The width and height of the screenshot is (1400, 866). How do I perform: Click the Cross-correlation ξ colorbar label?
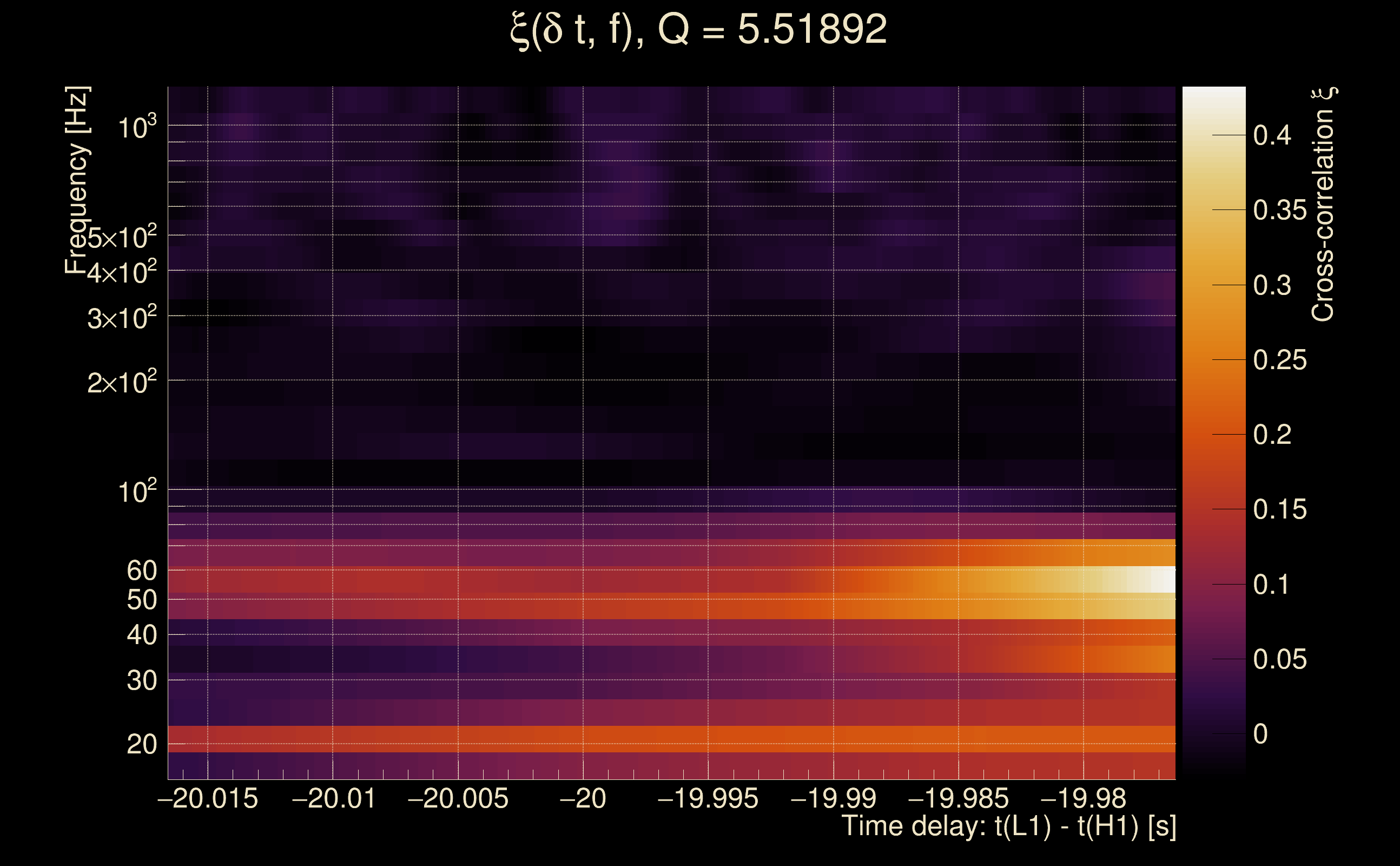tap(1323, 205)
